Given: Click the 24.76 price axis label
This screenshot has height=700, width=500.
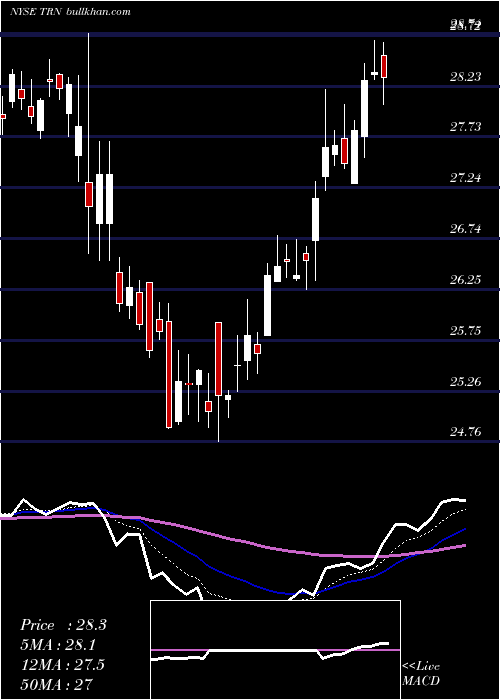Looking at the screenshot, I should [x=466, y=432].
